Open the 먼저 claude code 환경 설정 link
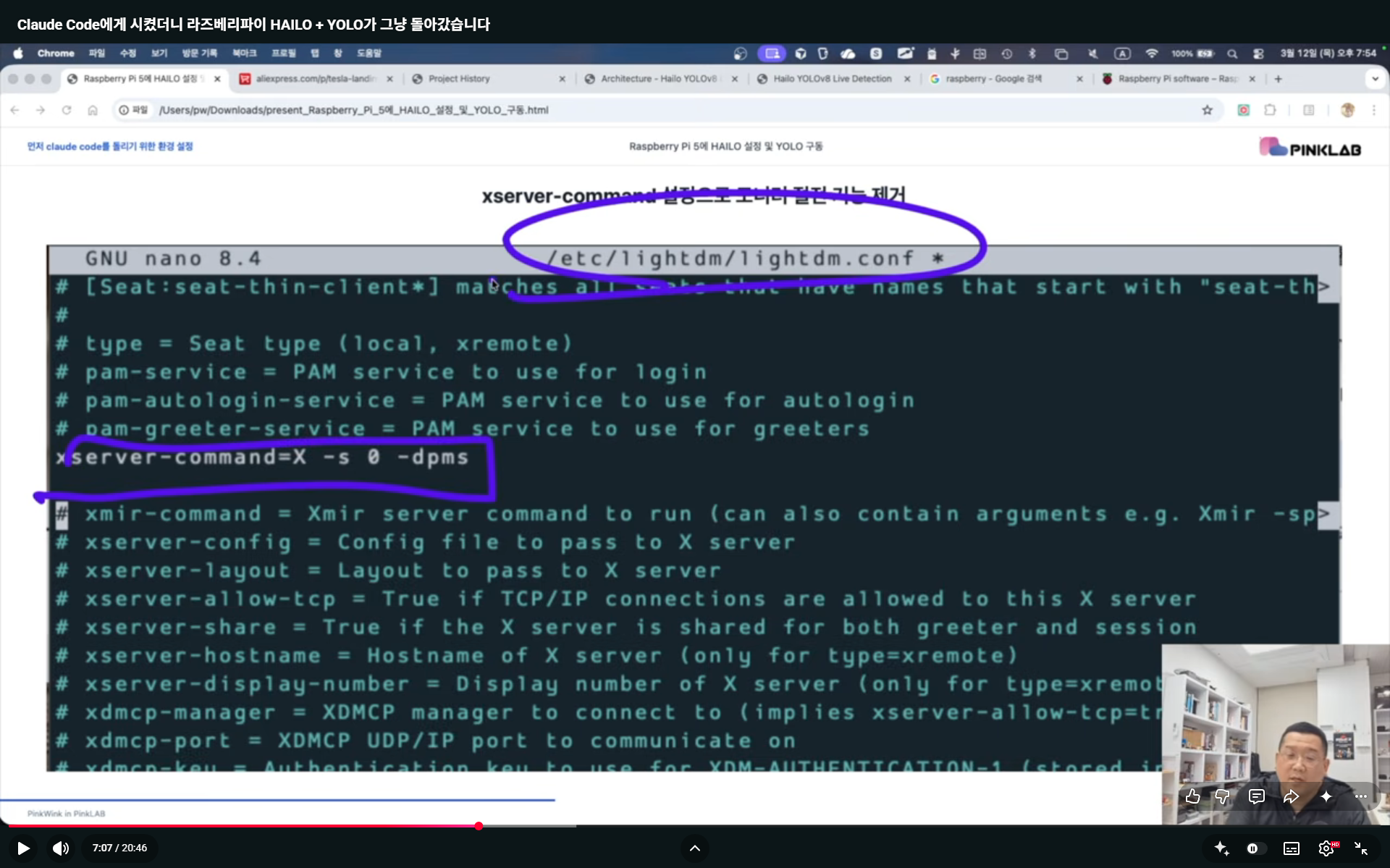The image size is (1390, 868). [x=110, y=146]
